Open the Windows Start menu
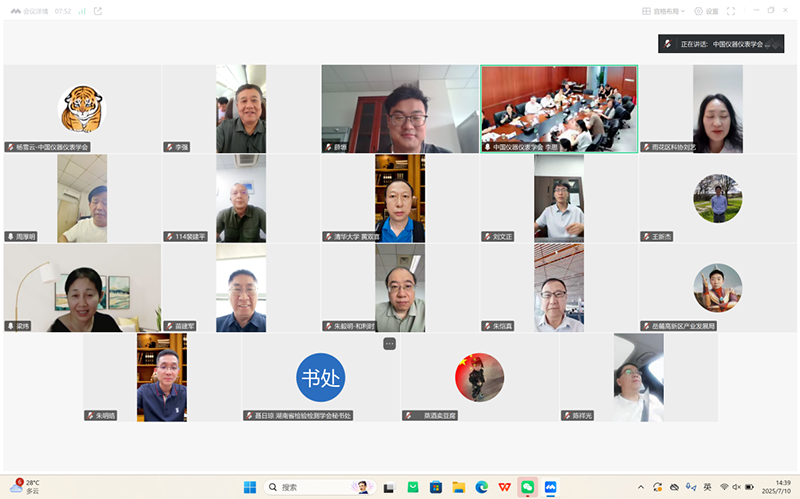Screen dimensions: 800x499 250,487
